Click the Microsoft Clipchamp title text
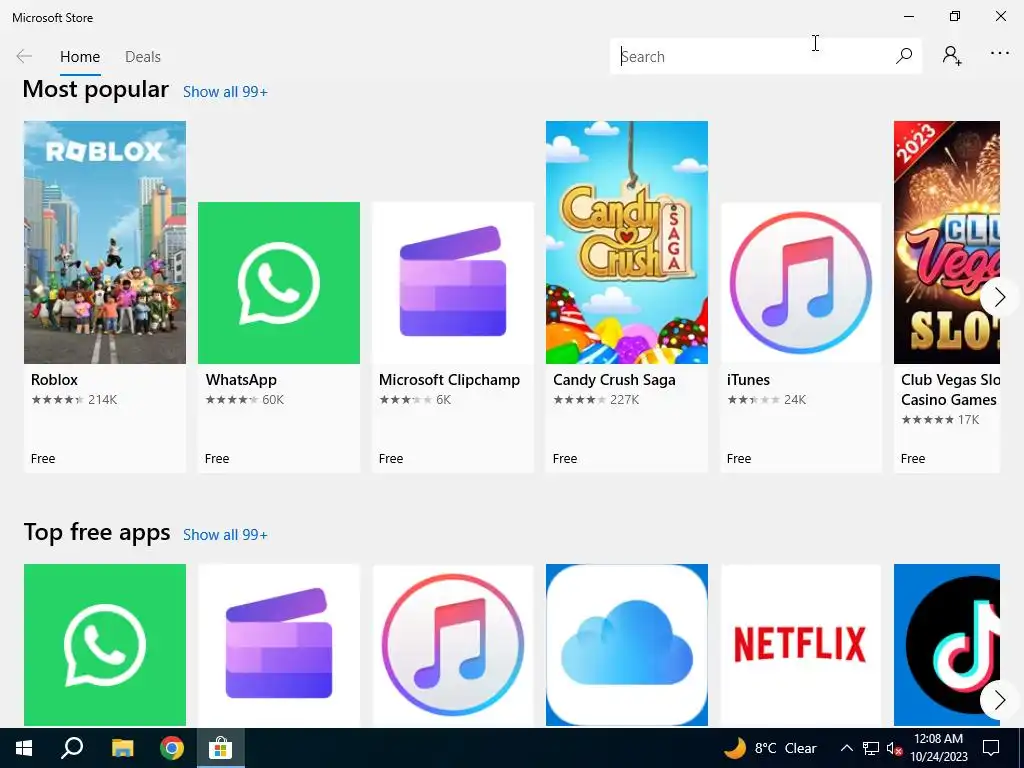The image size is (1024, 768). pyautogui.click(x=449, y=379)
